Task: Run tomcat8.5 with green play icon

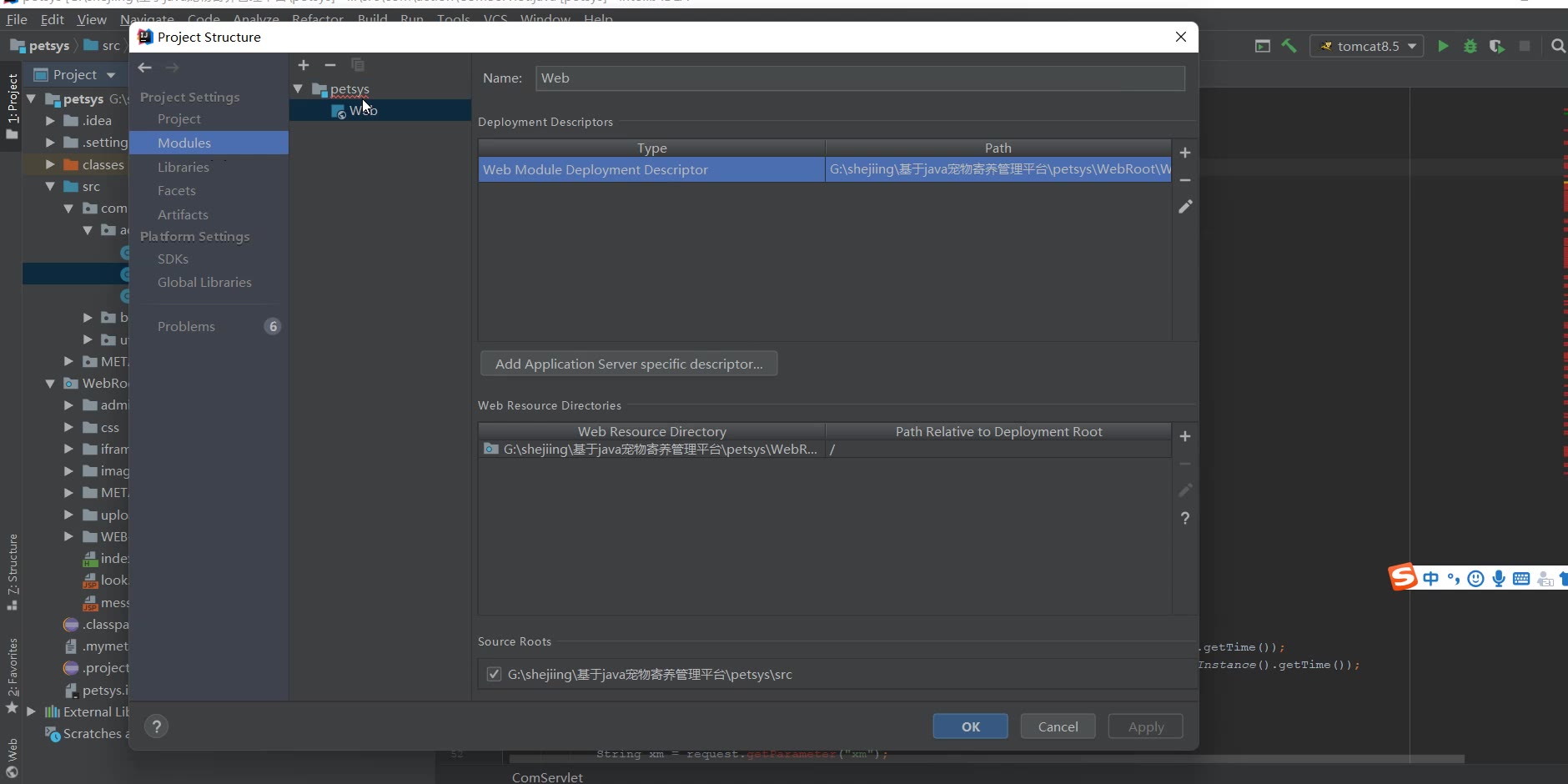Action: pos(1443,46)
